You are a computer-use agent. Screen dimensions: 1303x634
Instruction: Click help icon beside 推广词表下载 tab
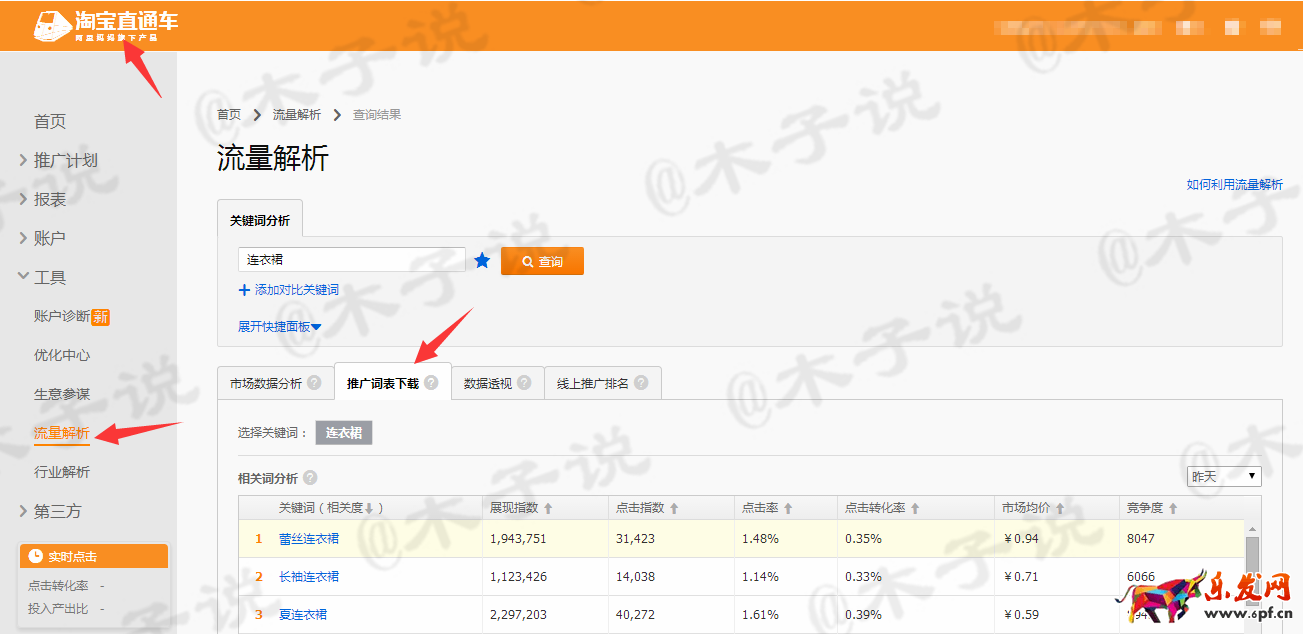tap(431, 383)
